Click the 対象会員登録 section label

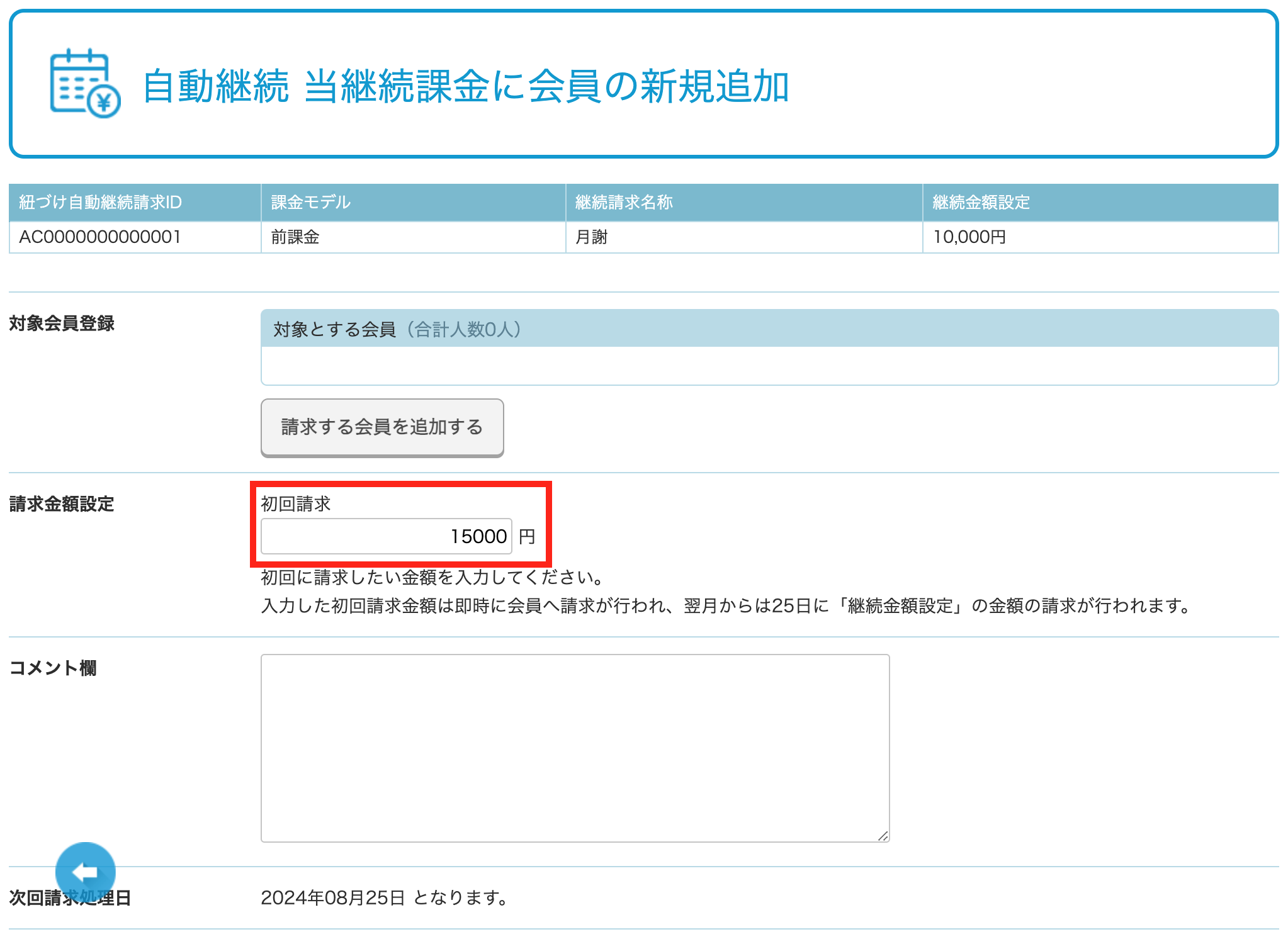(x=62, y=323)
